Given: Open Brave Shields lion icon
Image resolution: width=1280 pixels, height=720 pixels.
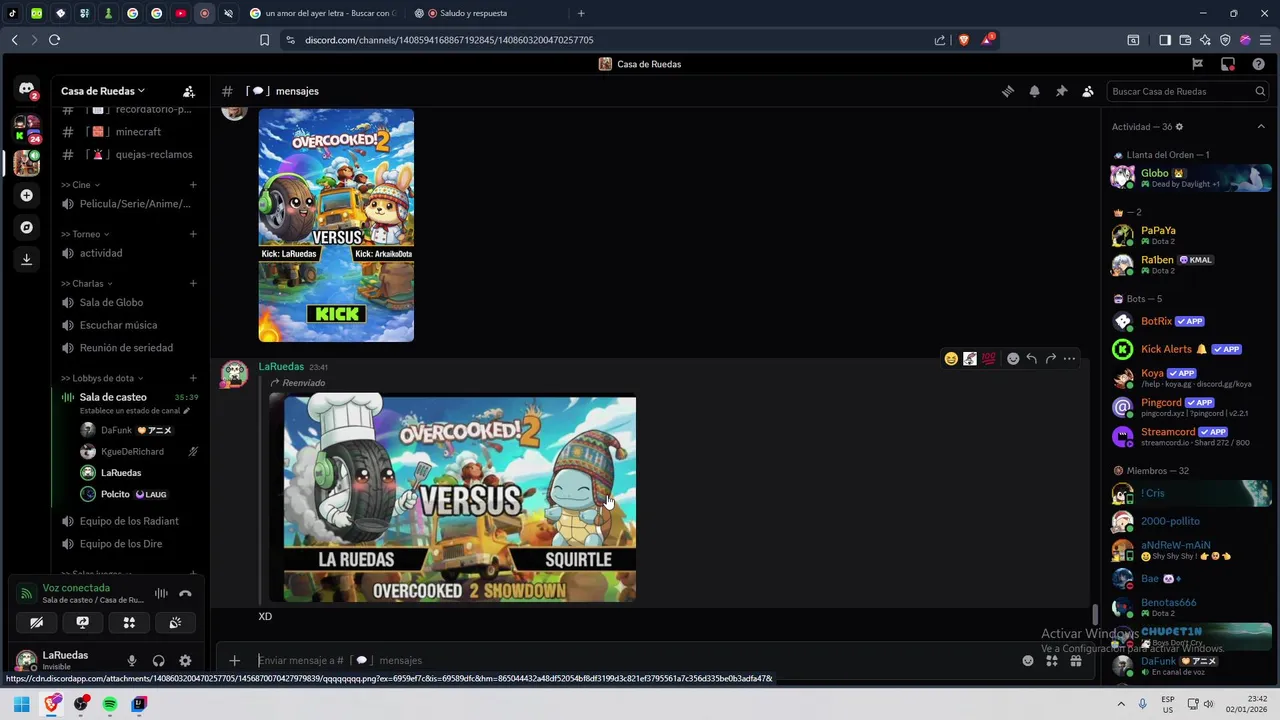Looking at the screenshot, I should pos(964,40).
